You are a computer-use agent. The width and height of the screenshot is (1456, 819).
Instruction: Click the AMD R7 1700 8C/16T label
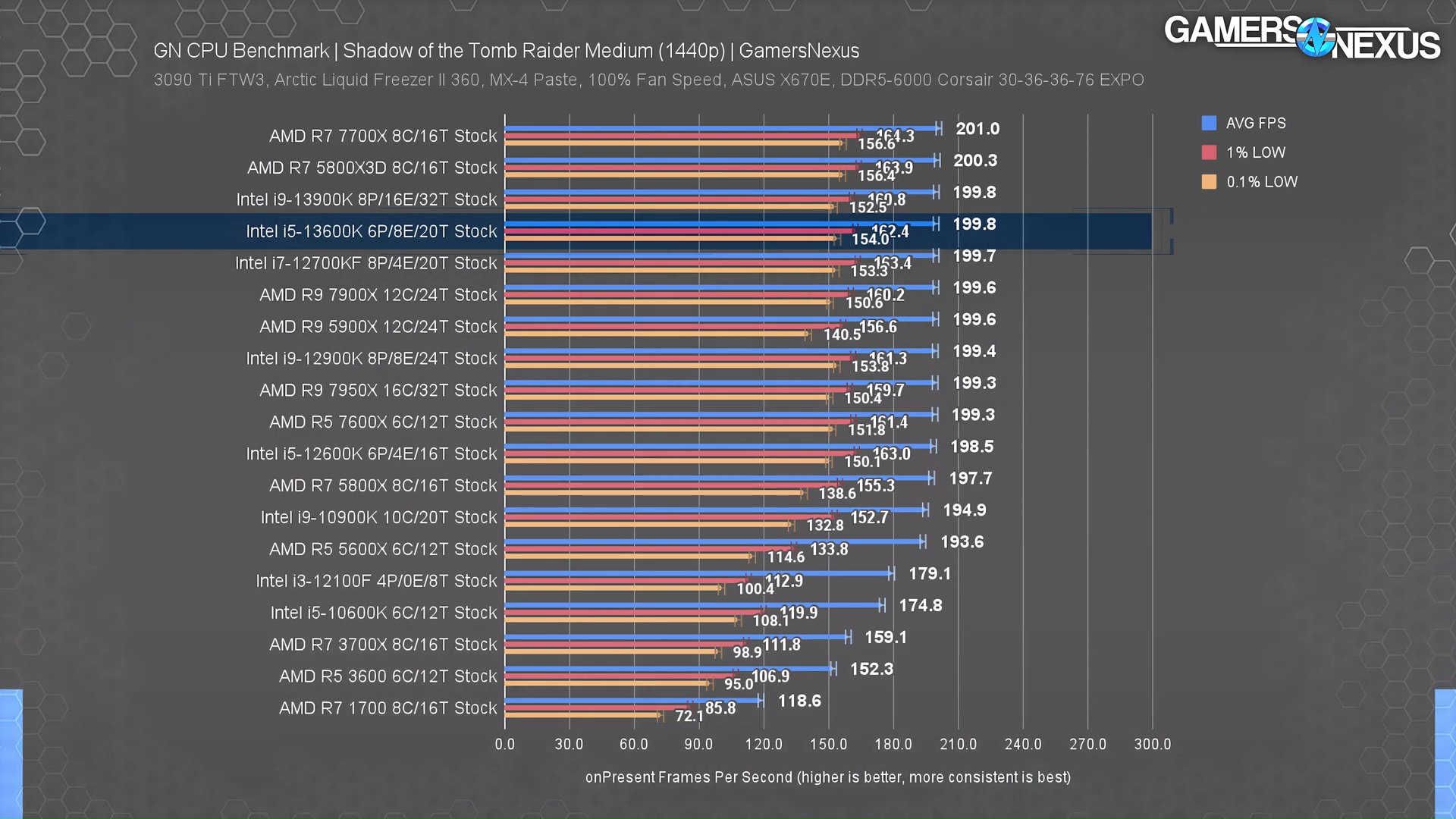coord(388,708)
